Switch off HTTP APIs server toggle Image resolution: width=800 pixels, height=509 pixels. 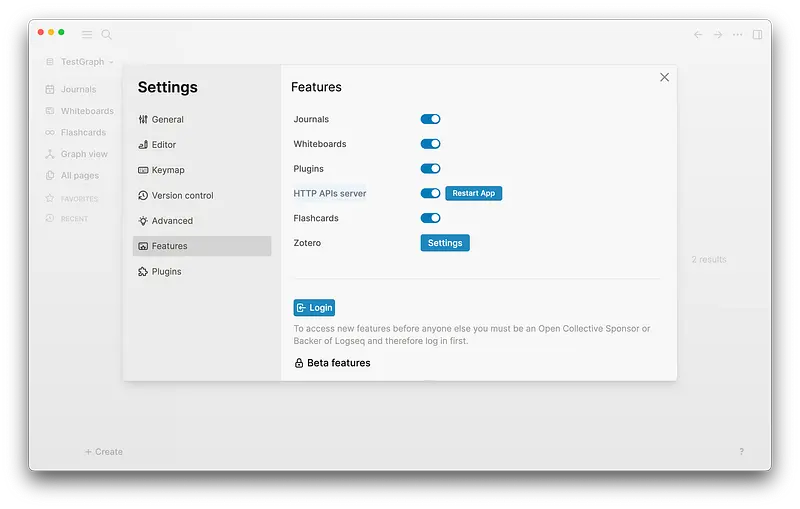[430, 193]
